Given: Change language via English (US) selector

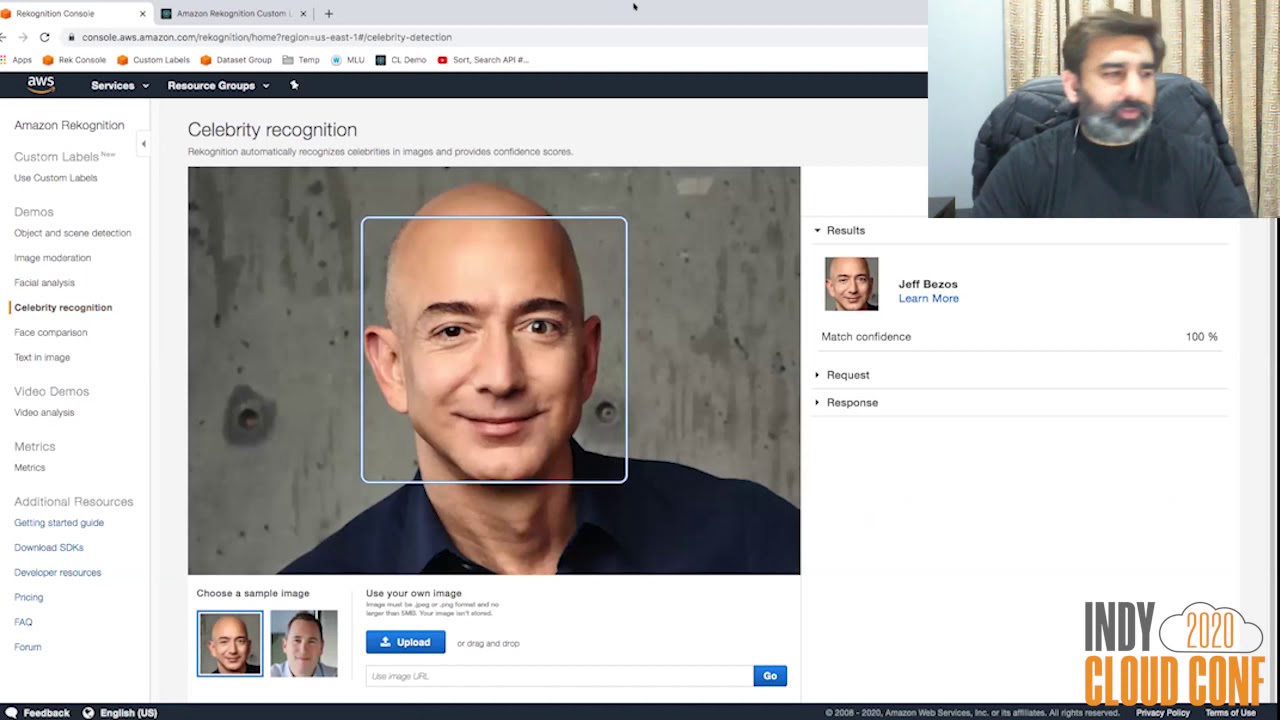Looking at the screenshot, I should (119, 713).
